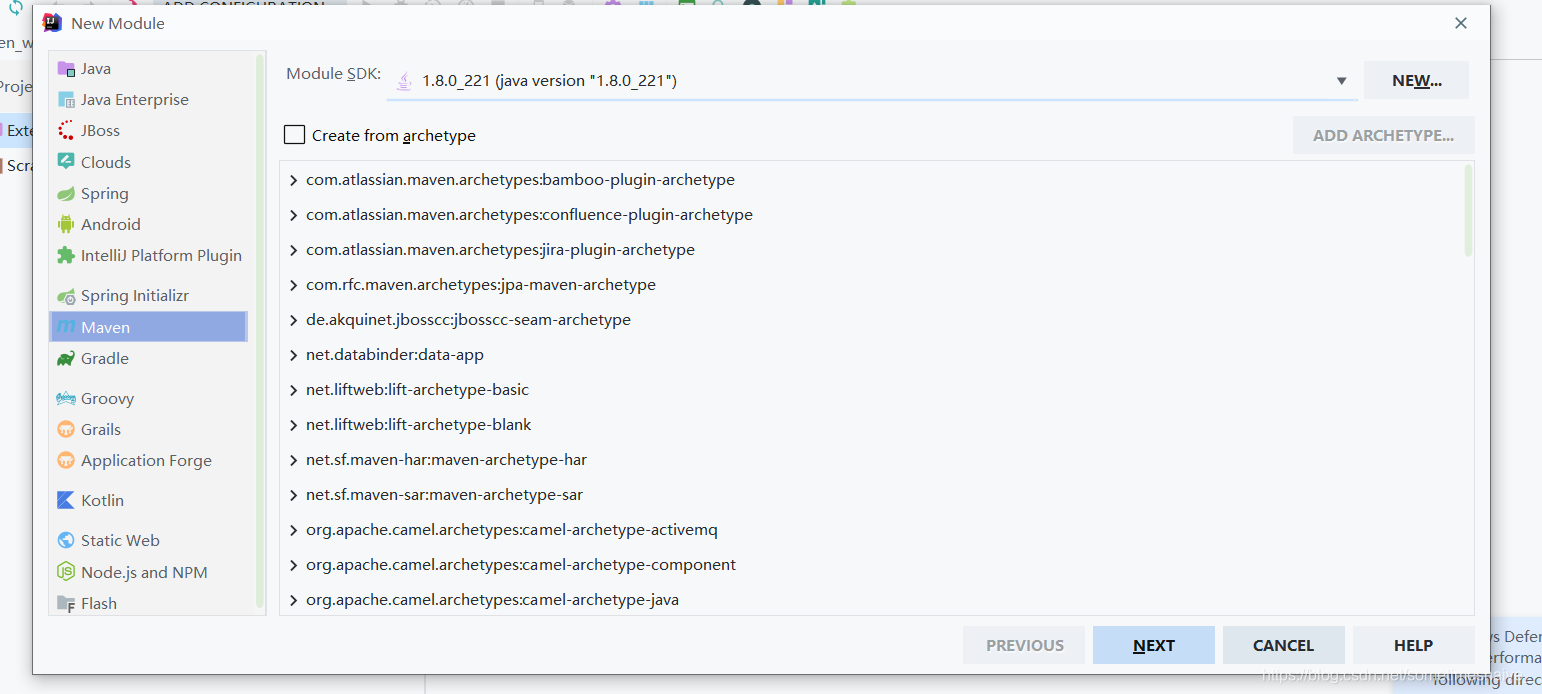Image resolution: width=1542 pixels, height=694 pixels.
Task: Expand net.databinder:data-app entry
Action: pyautogui.click(x=293, y=356)
